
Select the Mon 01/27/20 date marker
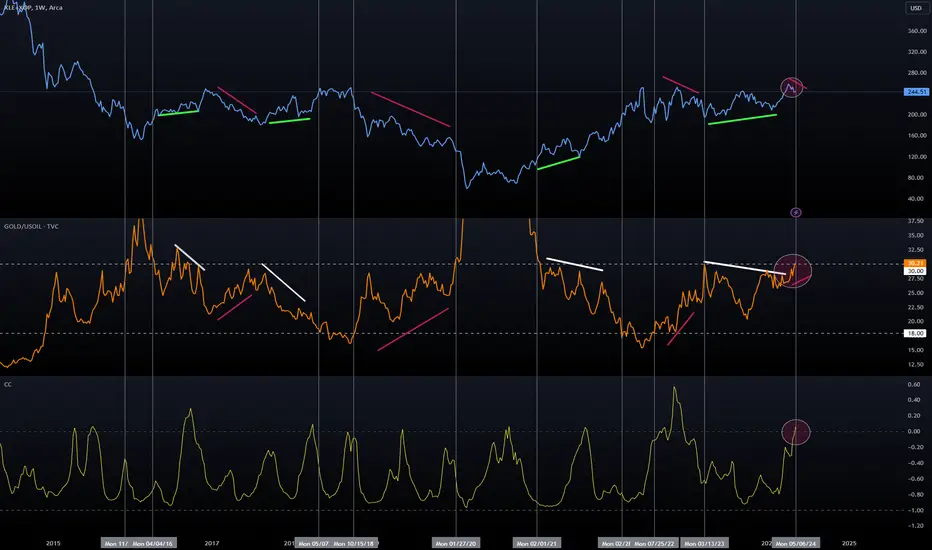[456, 543]
